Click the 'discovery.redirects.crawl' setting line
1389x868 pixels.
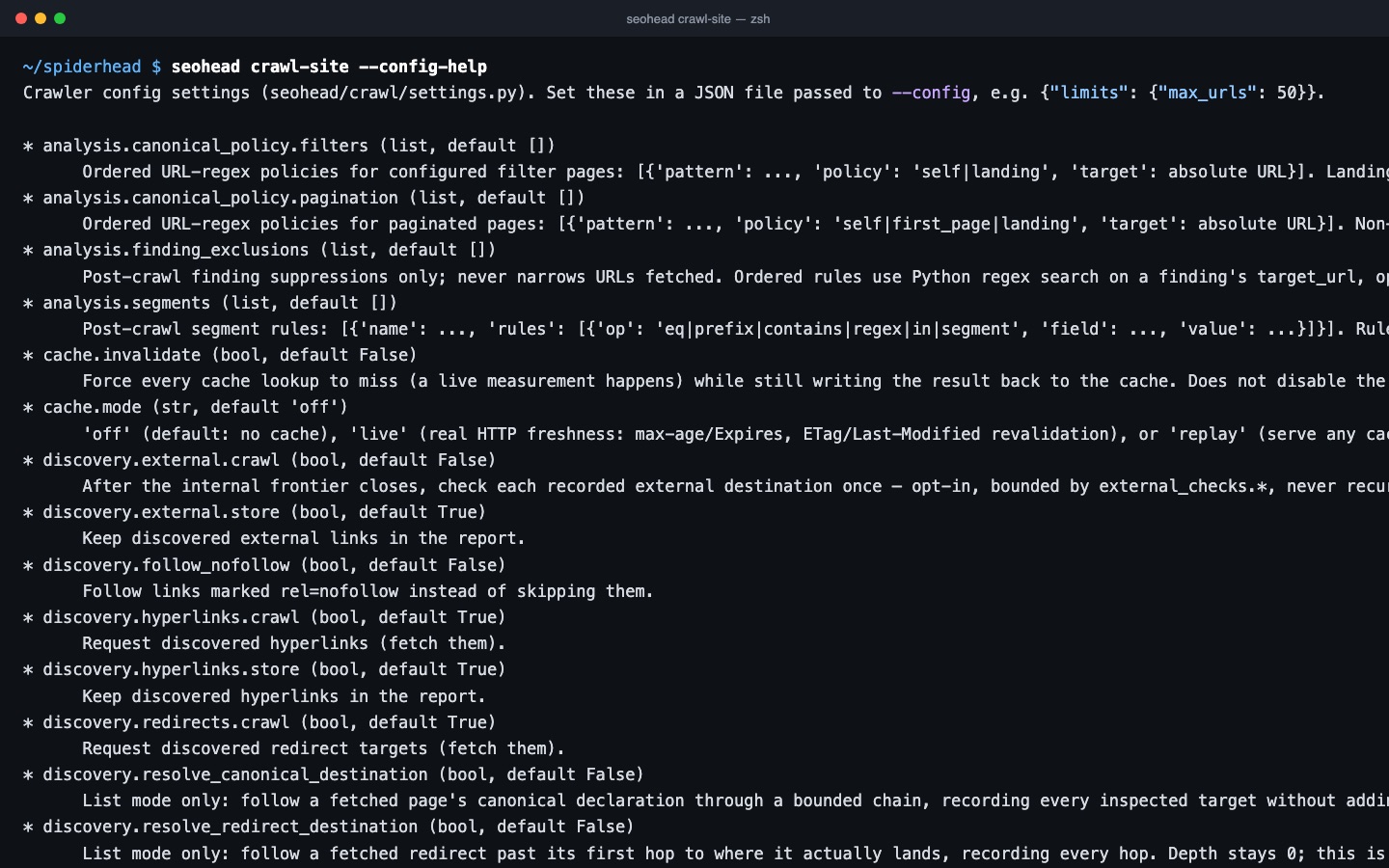click(x=259, y=722)
